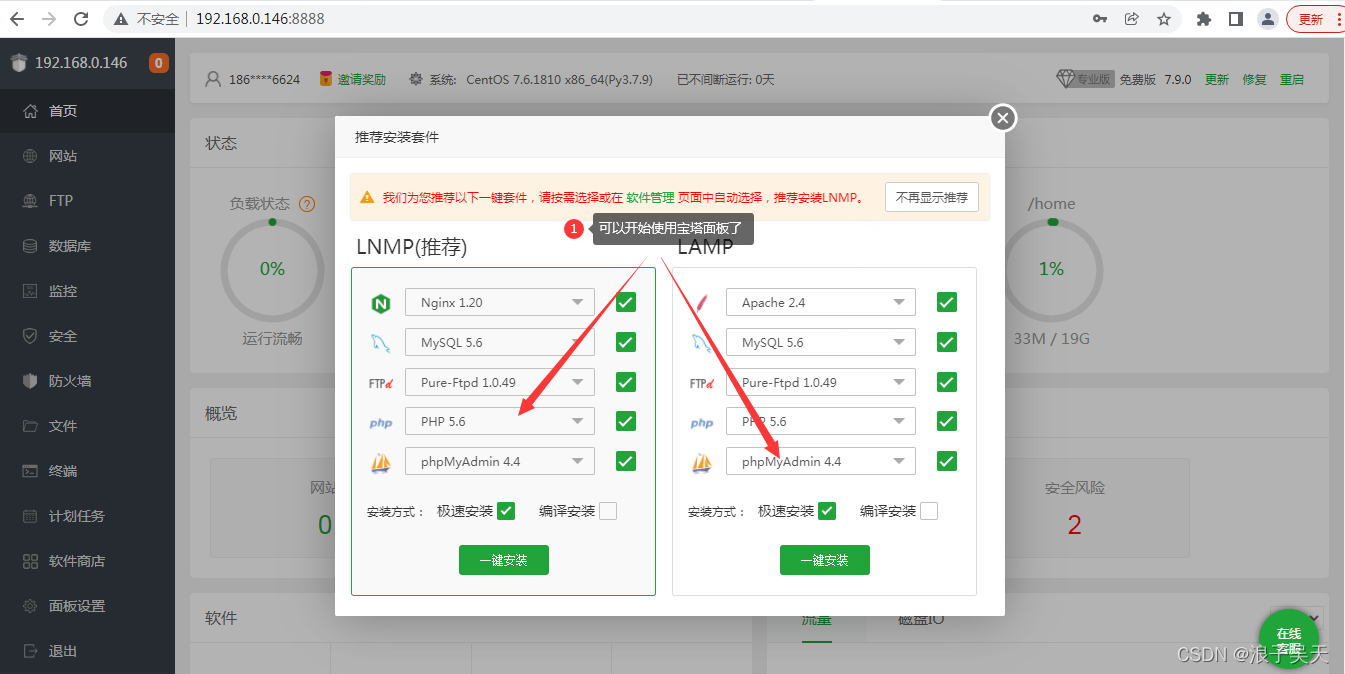Open the 在线客服 online support button
This screenshot has width=1345, height=674.
point(1289,639)
